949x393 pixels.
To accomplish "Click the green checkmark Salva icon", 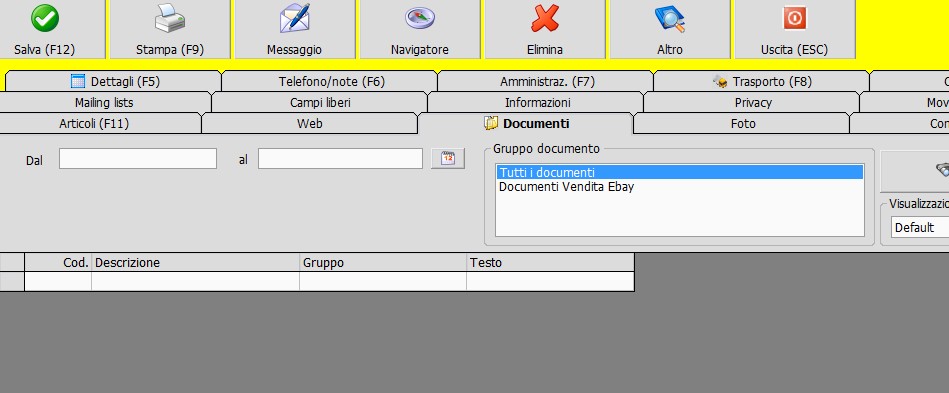I will [45, 18].
